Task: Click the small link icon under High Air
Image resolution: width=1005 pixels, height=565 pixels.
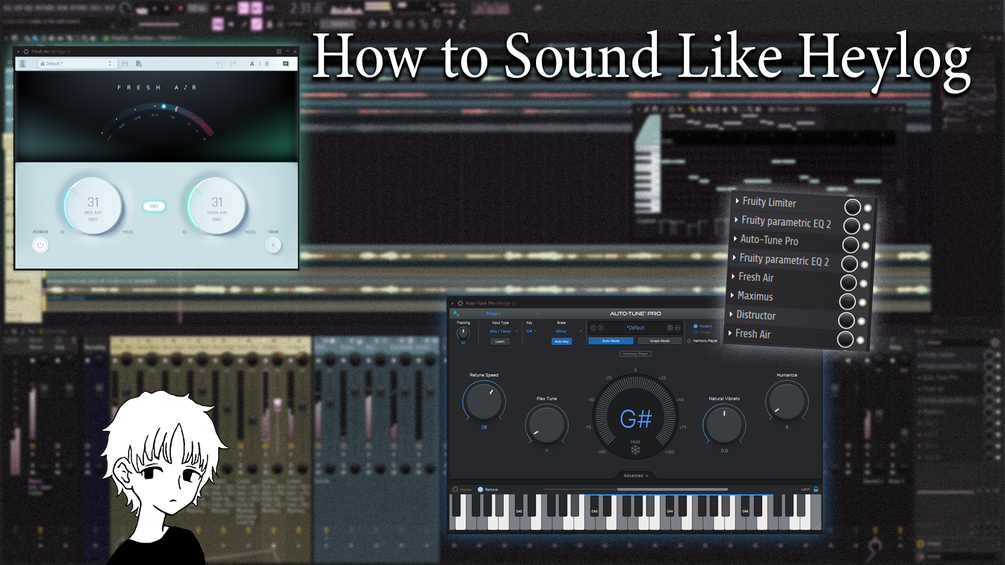Action: 217,219
